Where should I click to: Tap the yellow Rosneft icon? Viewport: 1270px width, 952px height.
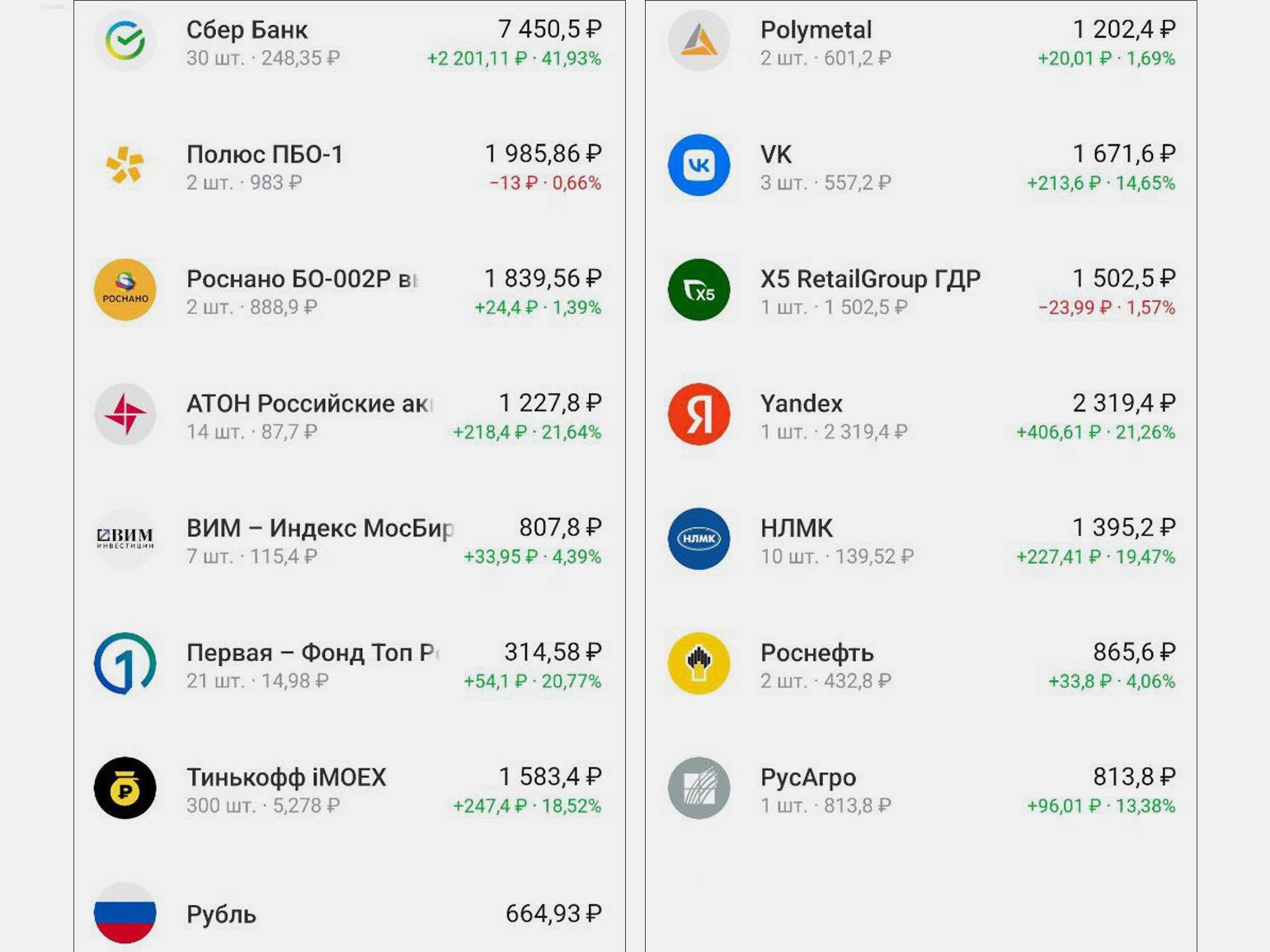pos(698,663)
